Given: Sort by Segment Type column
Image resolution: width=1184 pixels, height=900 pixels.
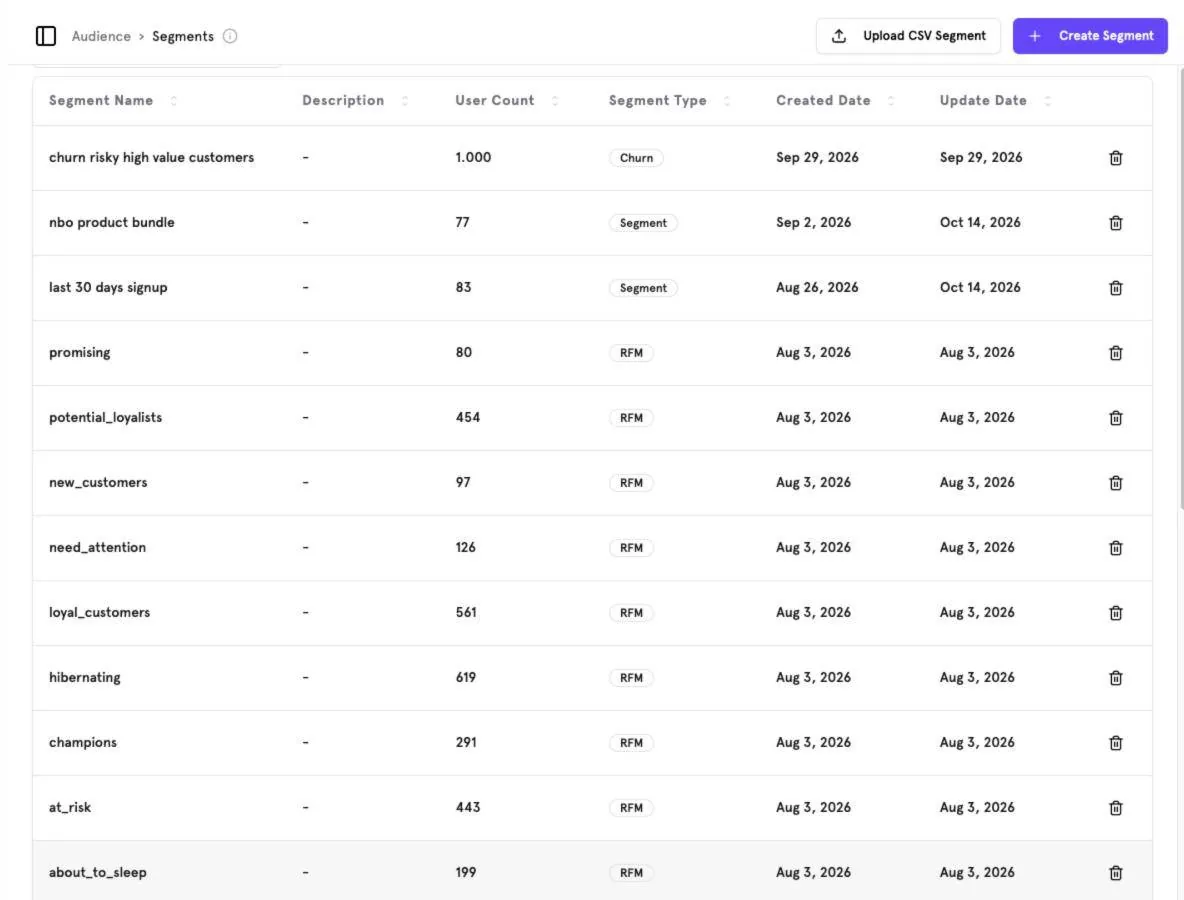Looking at the screenshot, I should tap(726, 100).
